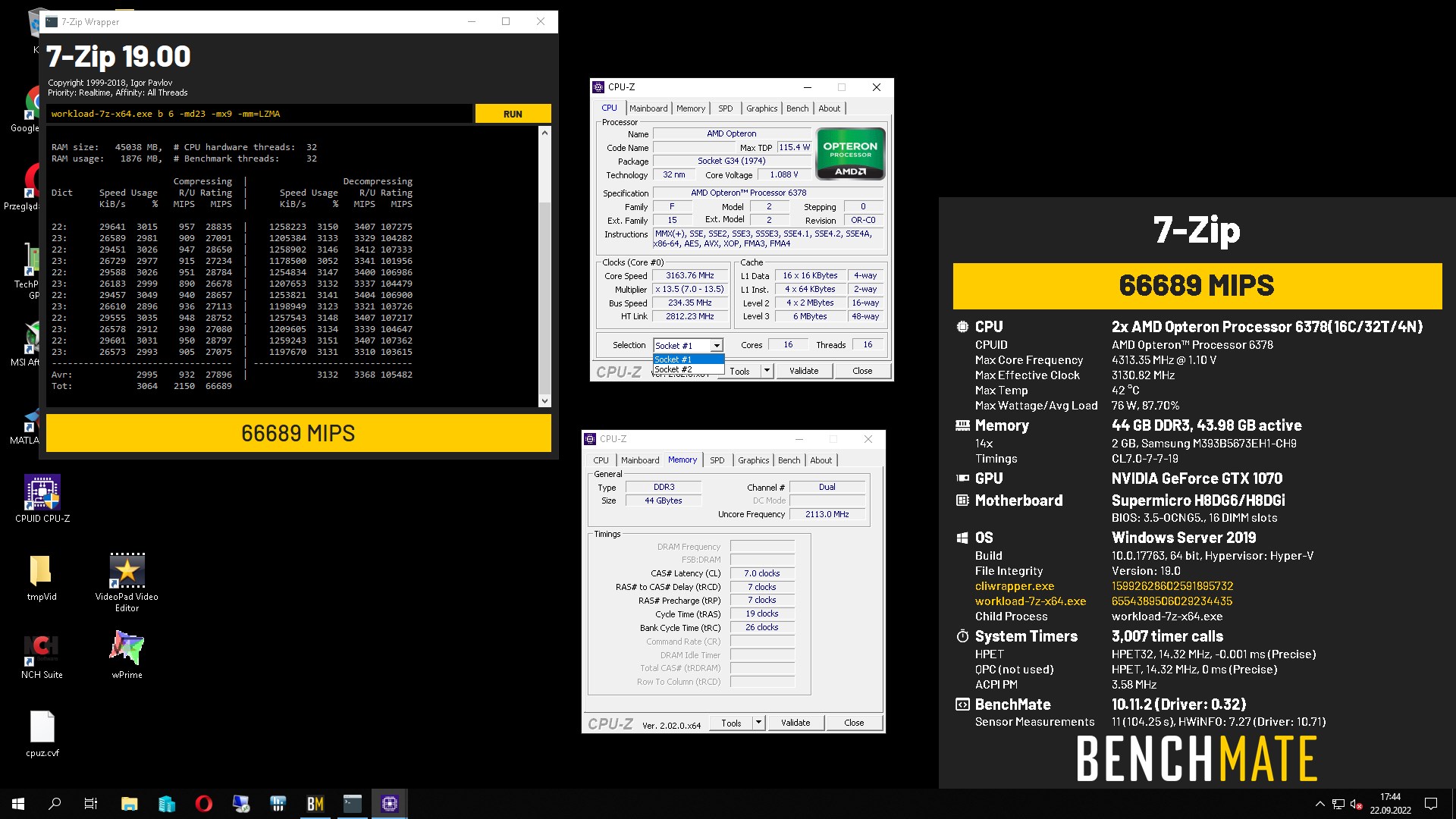Viewport: 1456px width, 819px height.
Task: Choose Socket #1 in the dropdown list
Action: (688, 359)
